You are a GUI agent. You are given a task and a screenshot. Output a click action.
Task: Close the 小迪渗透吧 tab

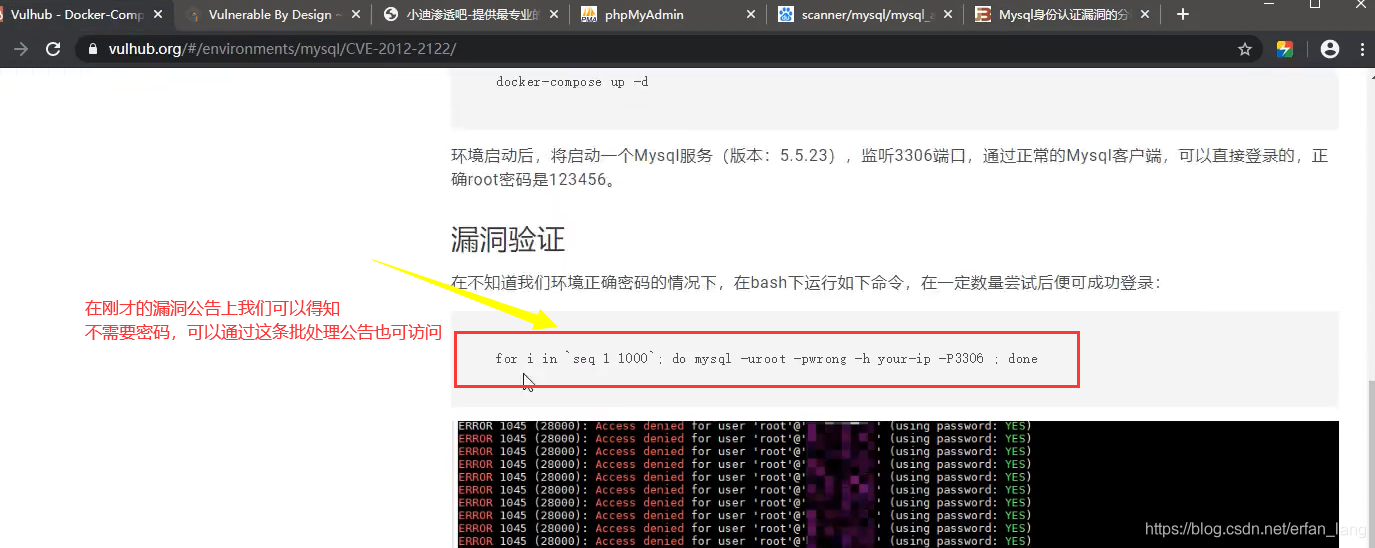tap(553, 15)
